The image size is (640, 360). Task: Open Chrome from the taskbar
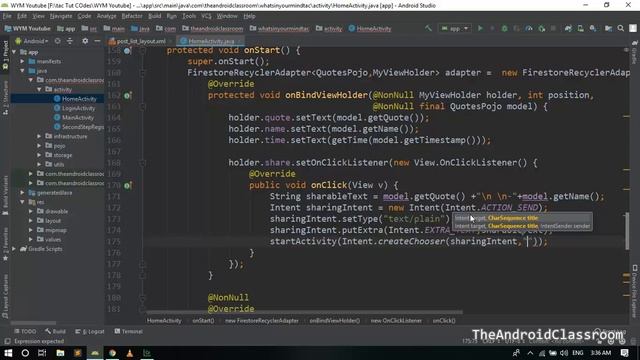[x=112, y=353]
